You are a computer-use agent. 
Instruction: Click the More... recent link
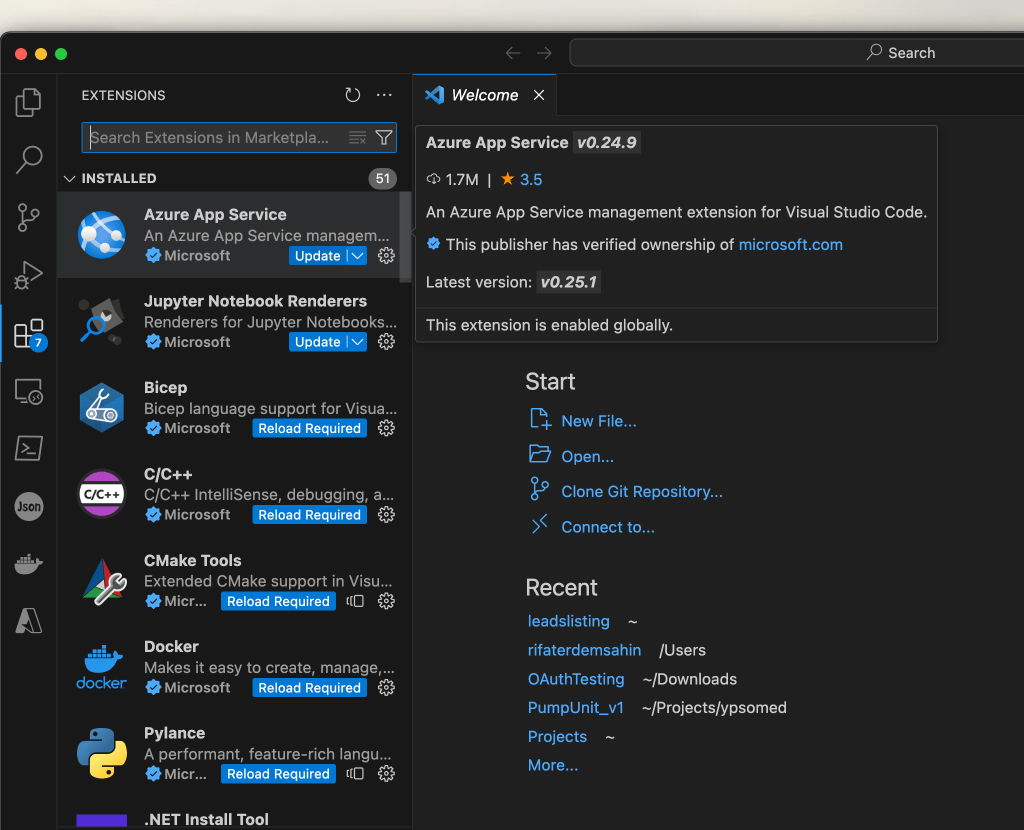552,765
